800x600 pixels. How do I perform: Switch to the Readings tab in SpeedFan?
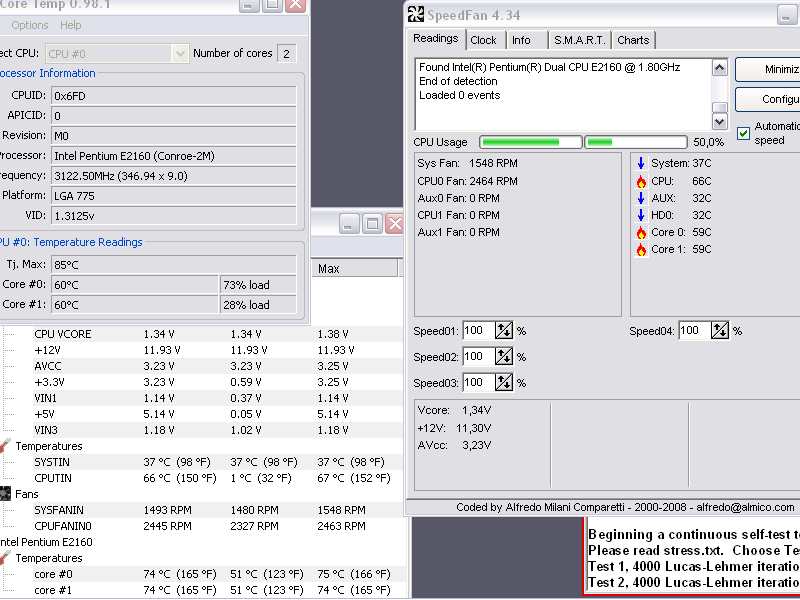tap(436, 38)
